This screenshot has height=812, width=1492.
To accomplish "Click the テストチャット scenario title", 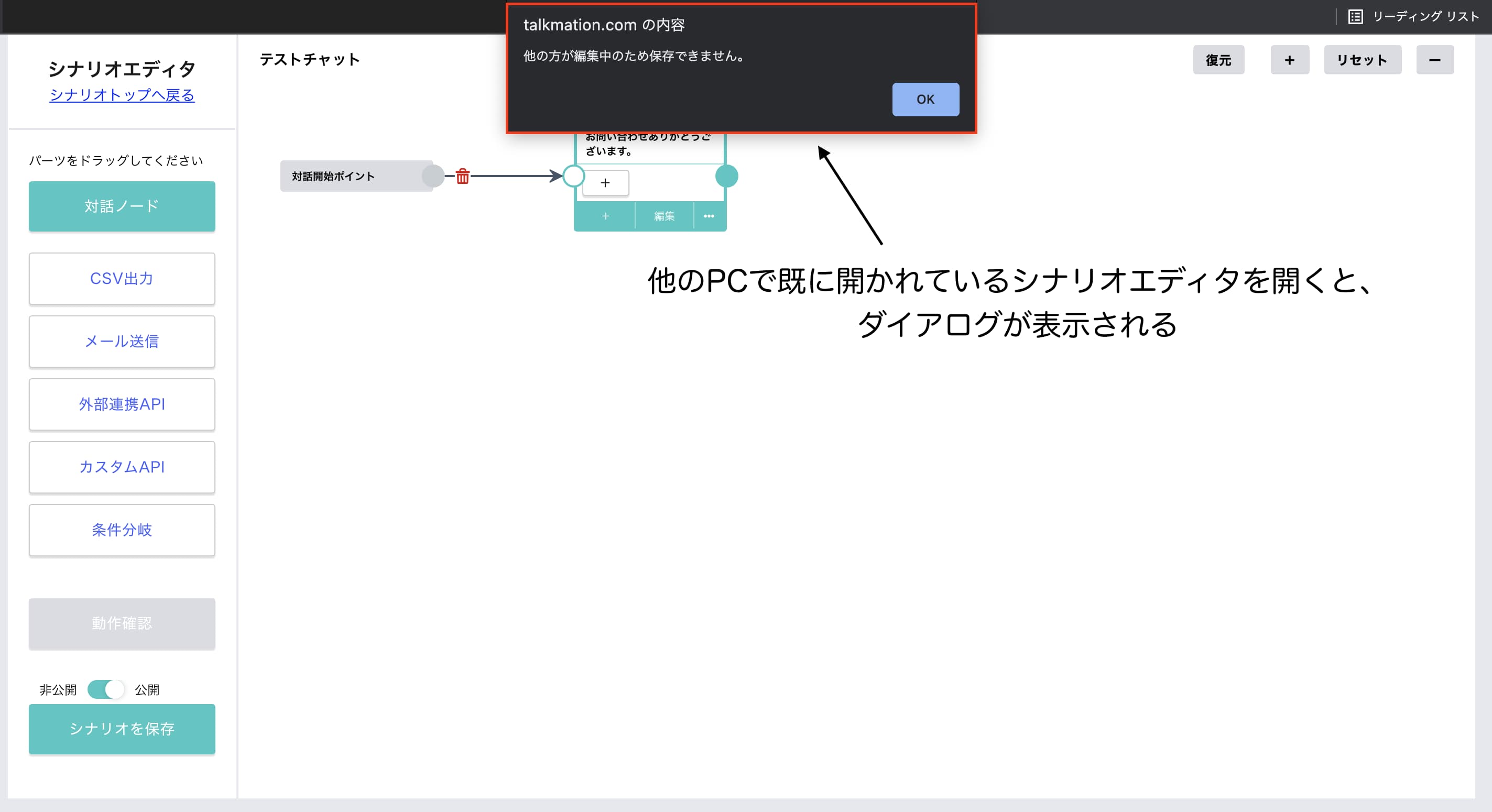I will tap(310, 60).
